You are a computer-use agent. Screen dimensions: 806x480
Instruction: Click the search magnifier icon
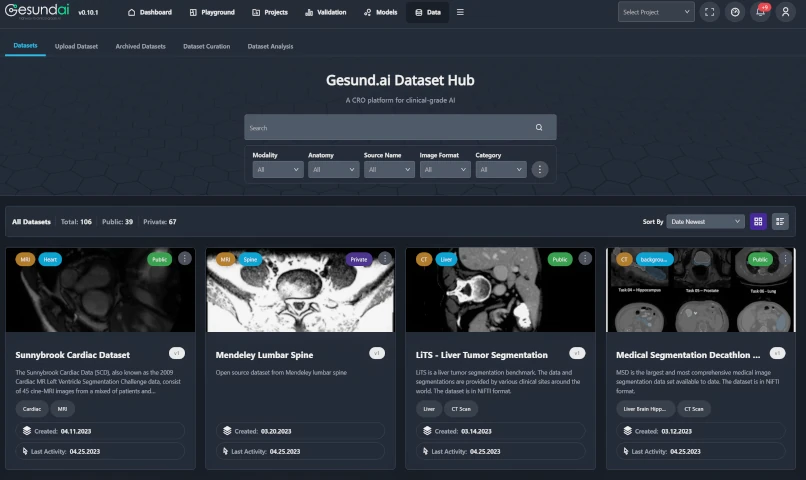(539, 127)
